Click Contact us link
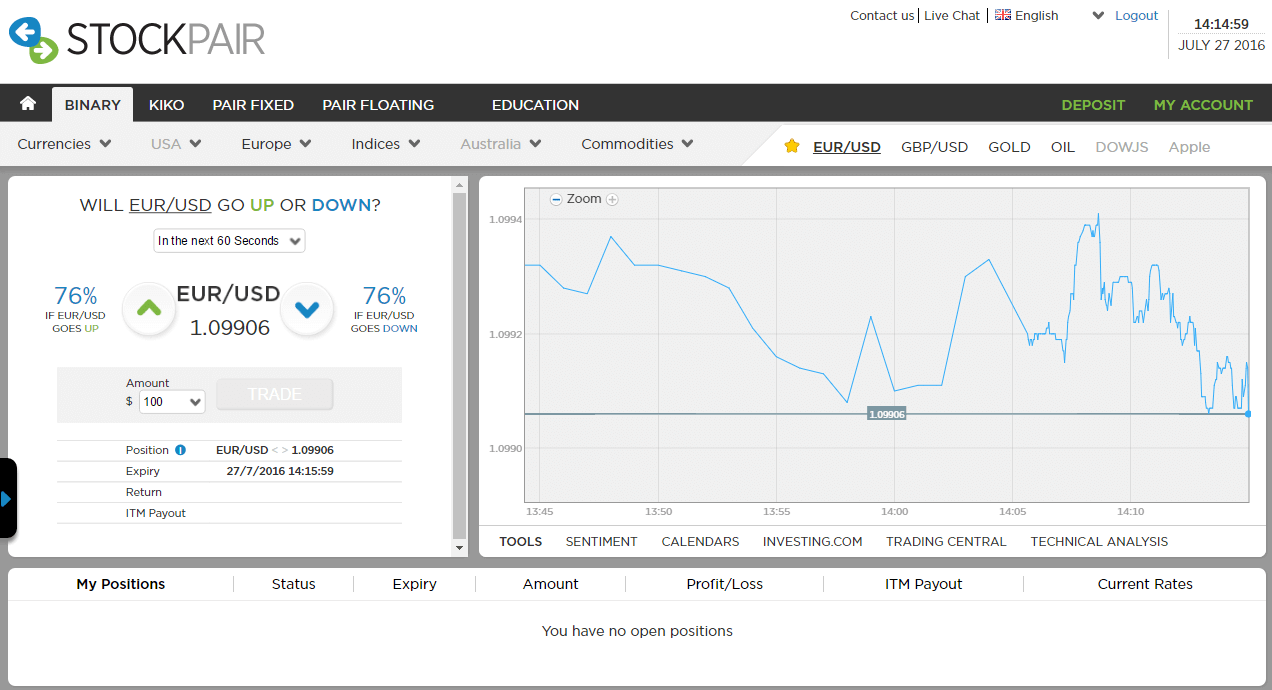The image size is (1272, 690). point(882,15)
